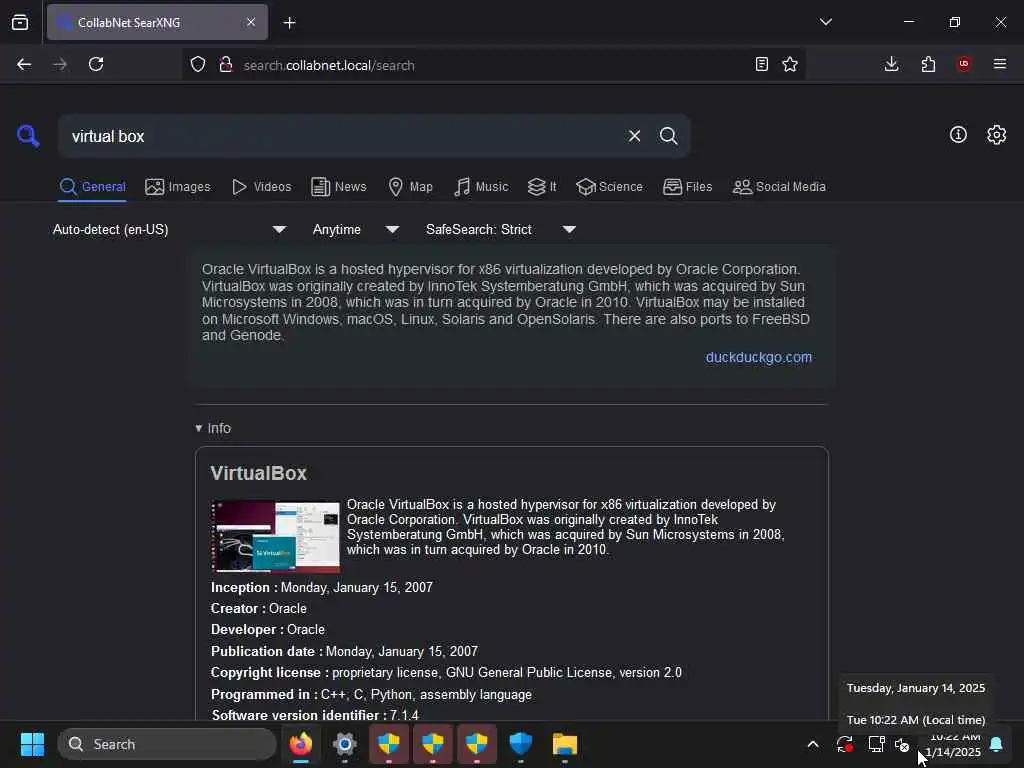Collapse the Info section
The height and width of the screenshot is (768, 1024).
pos(213,428)
